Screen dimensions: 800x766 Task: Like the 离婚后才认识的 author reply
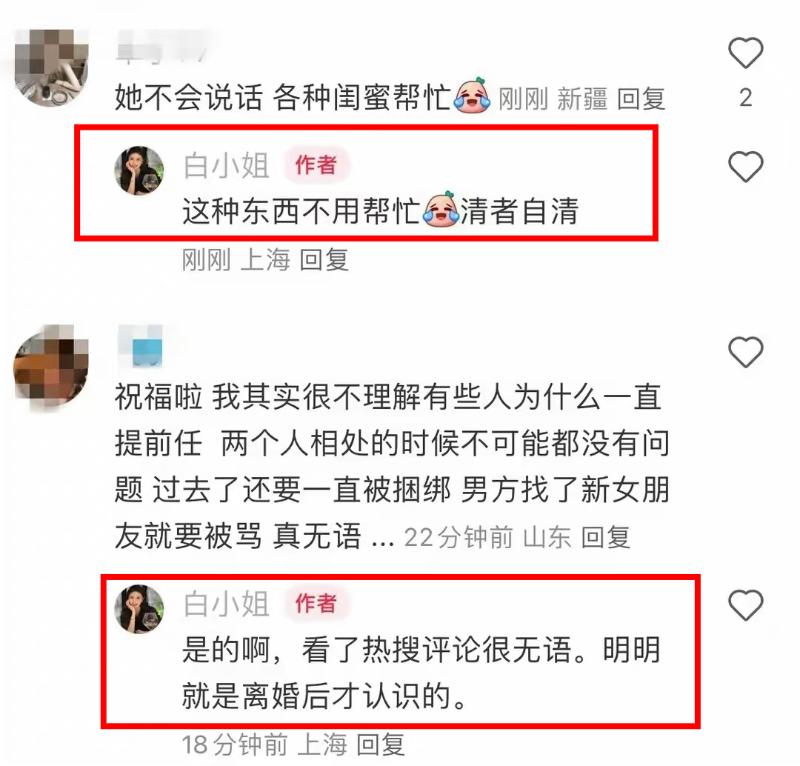(745, 605)
